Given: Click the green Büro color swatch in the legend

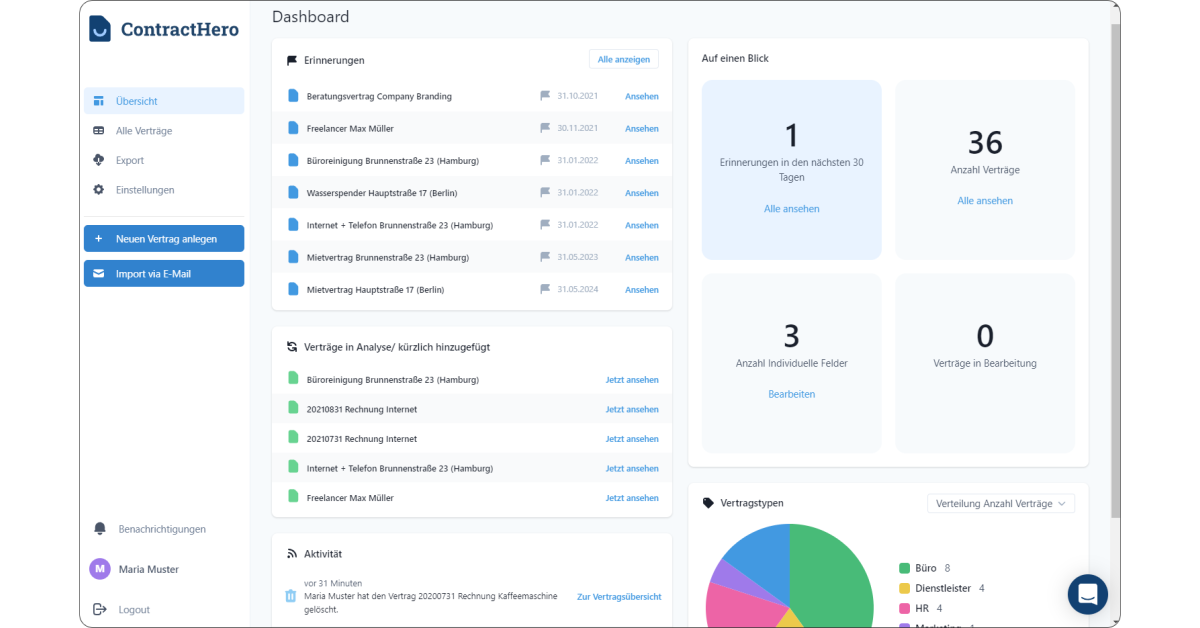Looking at the screenshot, I should point(902,567).
